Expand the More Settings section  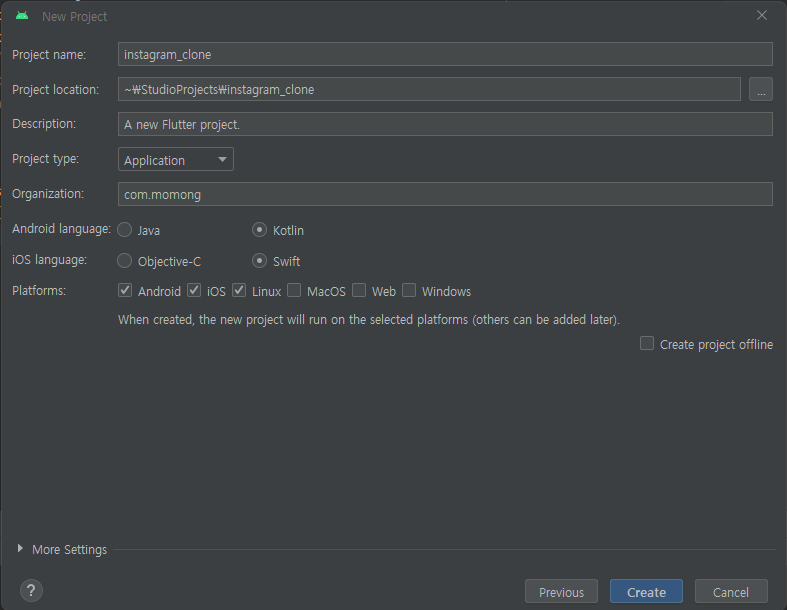[x=20, y=548]
